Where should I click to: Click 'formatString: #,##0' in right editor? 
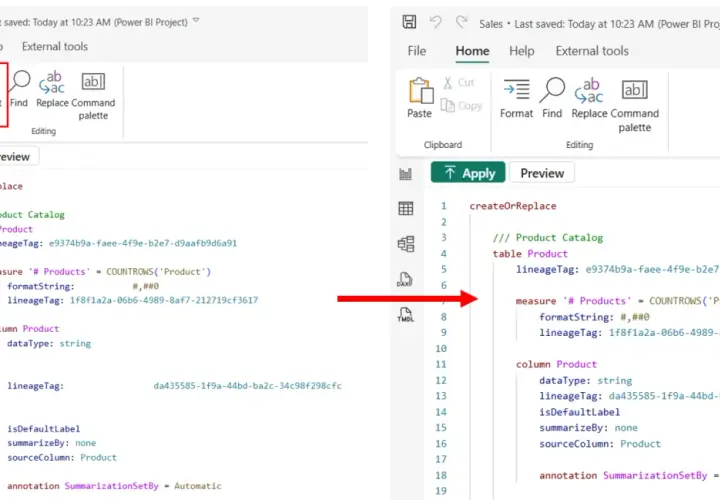tap(594, 317)
